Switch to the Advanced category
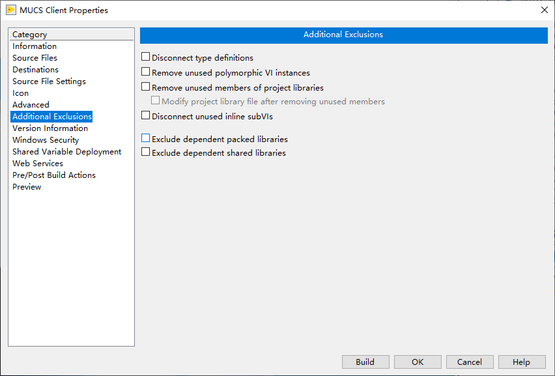 (x=31, y=104)
